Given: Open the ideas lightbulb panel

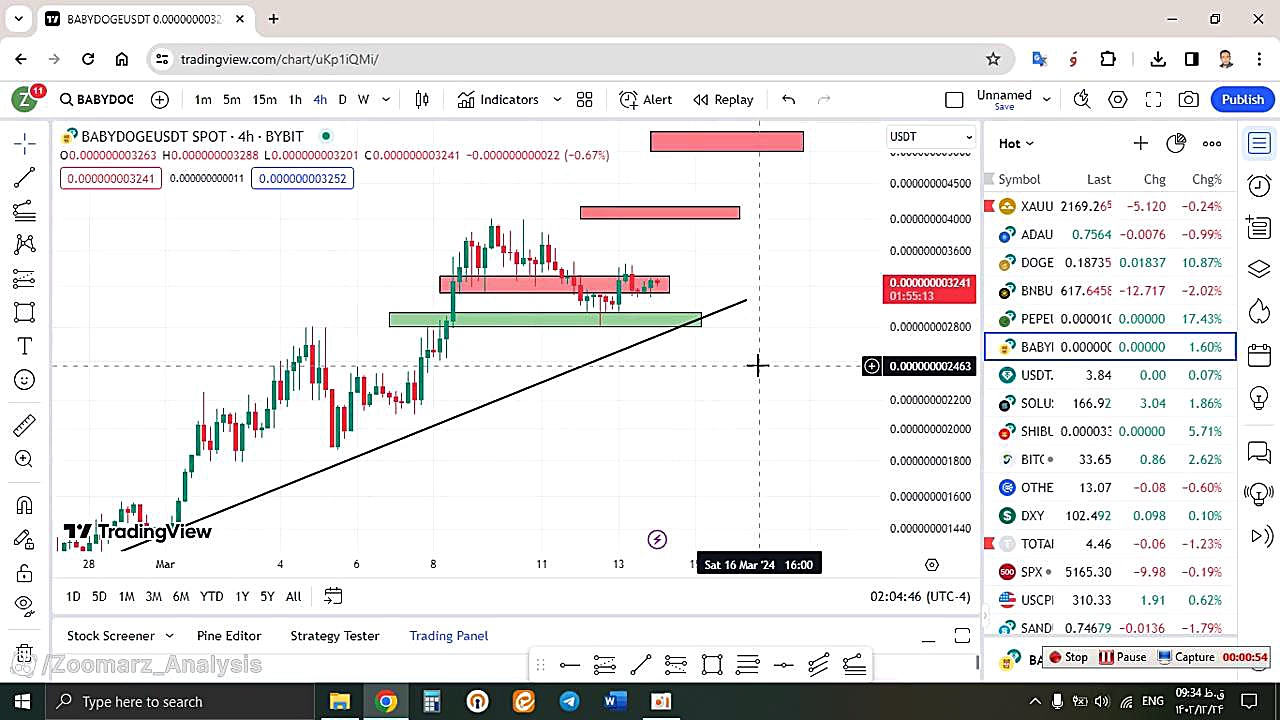Looking at the screenshot, I should click(1259, 398).
